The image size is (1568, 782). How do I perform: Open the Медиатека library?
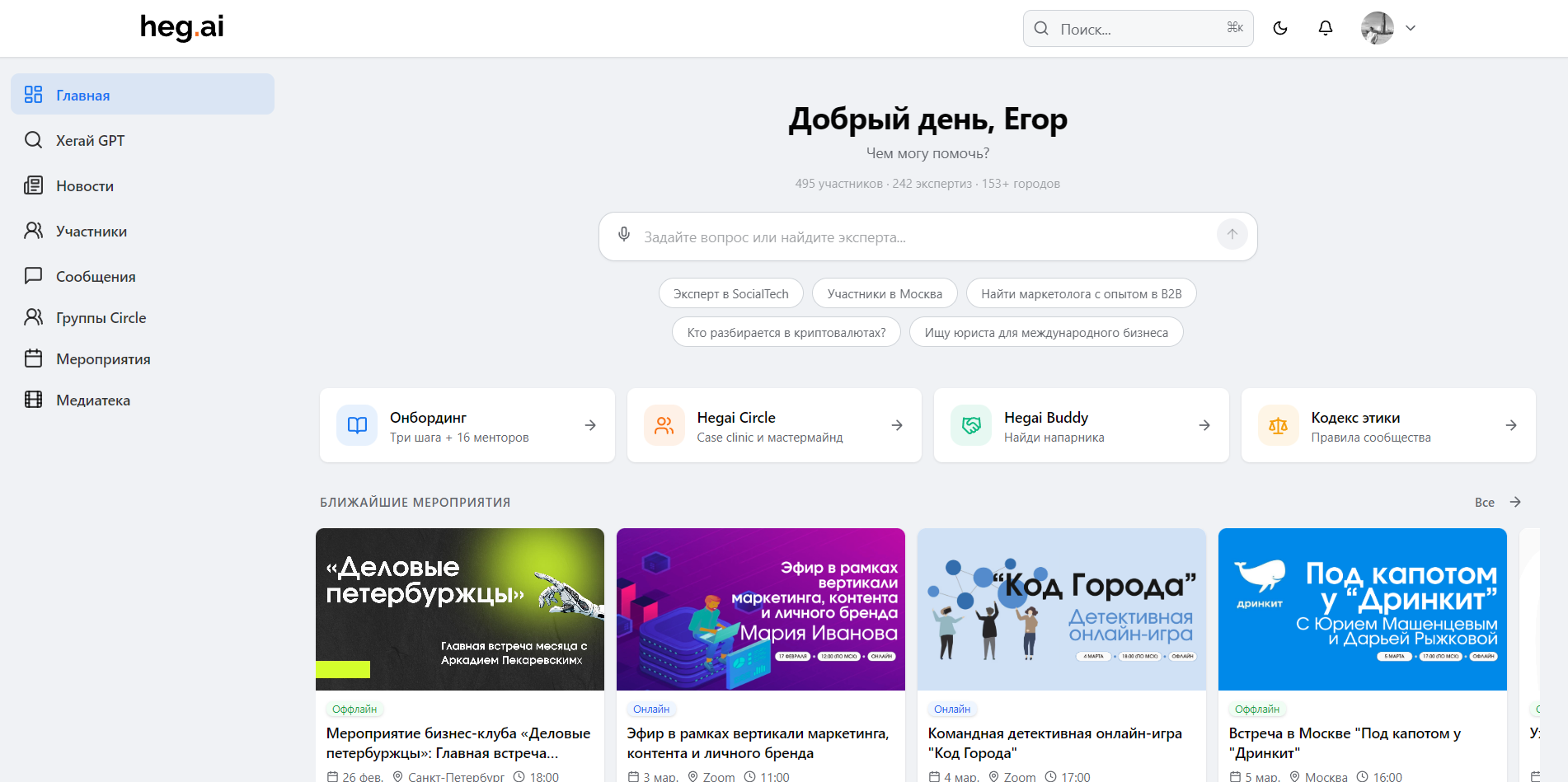92,400
